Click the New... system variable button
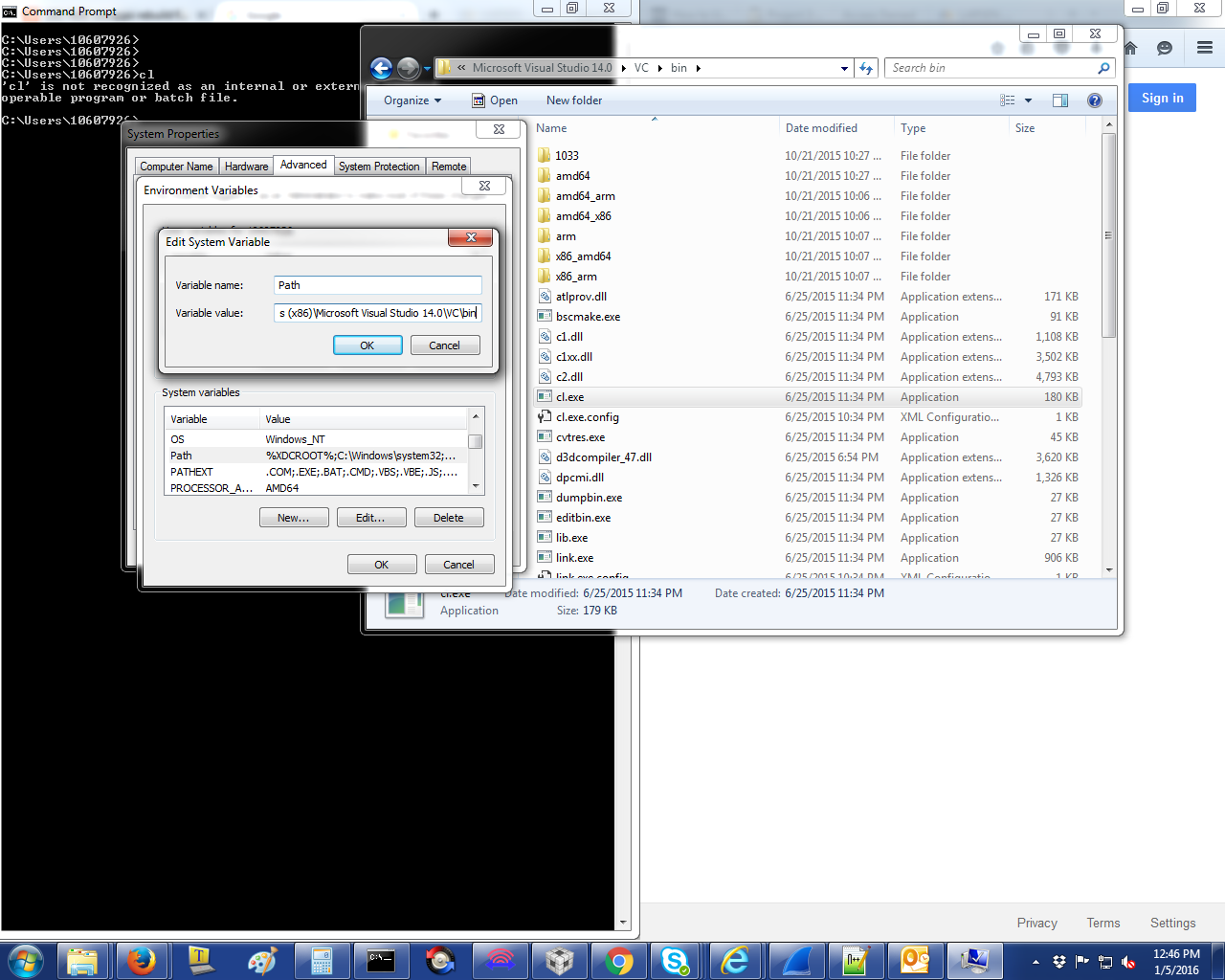This screenshot has height=980, width=1225. tap(294, 518)
